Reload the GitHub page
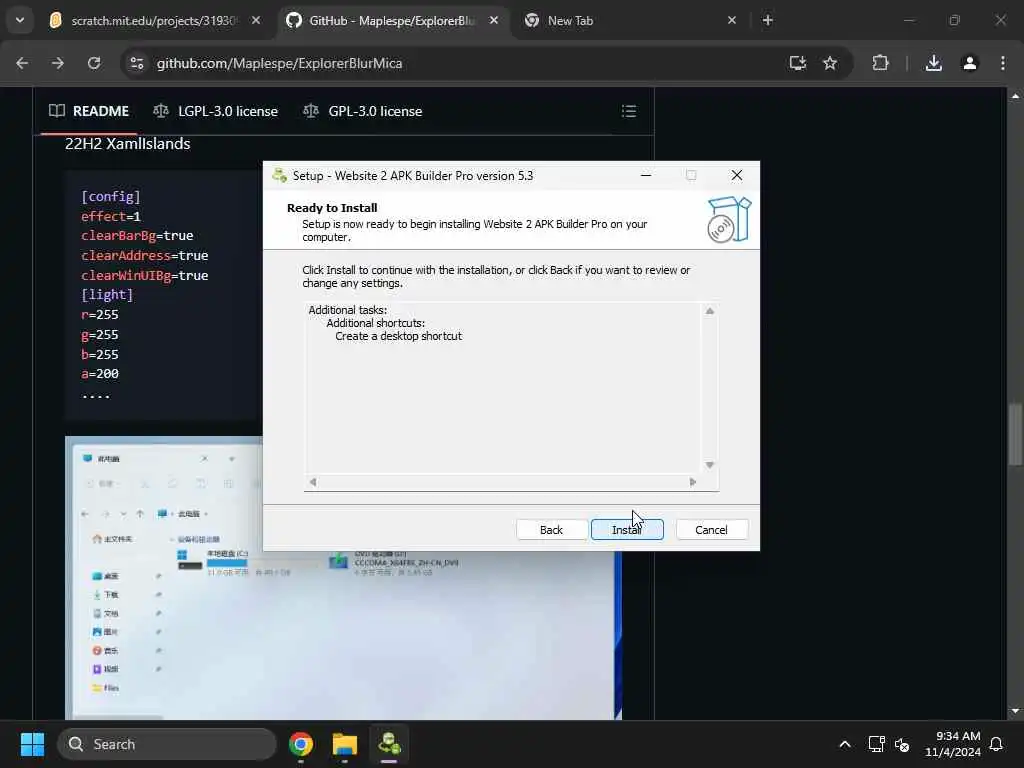 94,63
